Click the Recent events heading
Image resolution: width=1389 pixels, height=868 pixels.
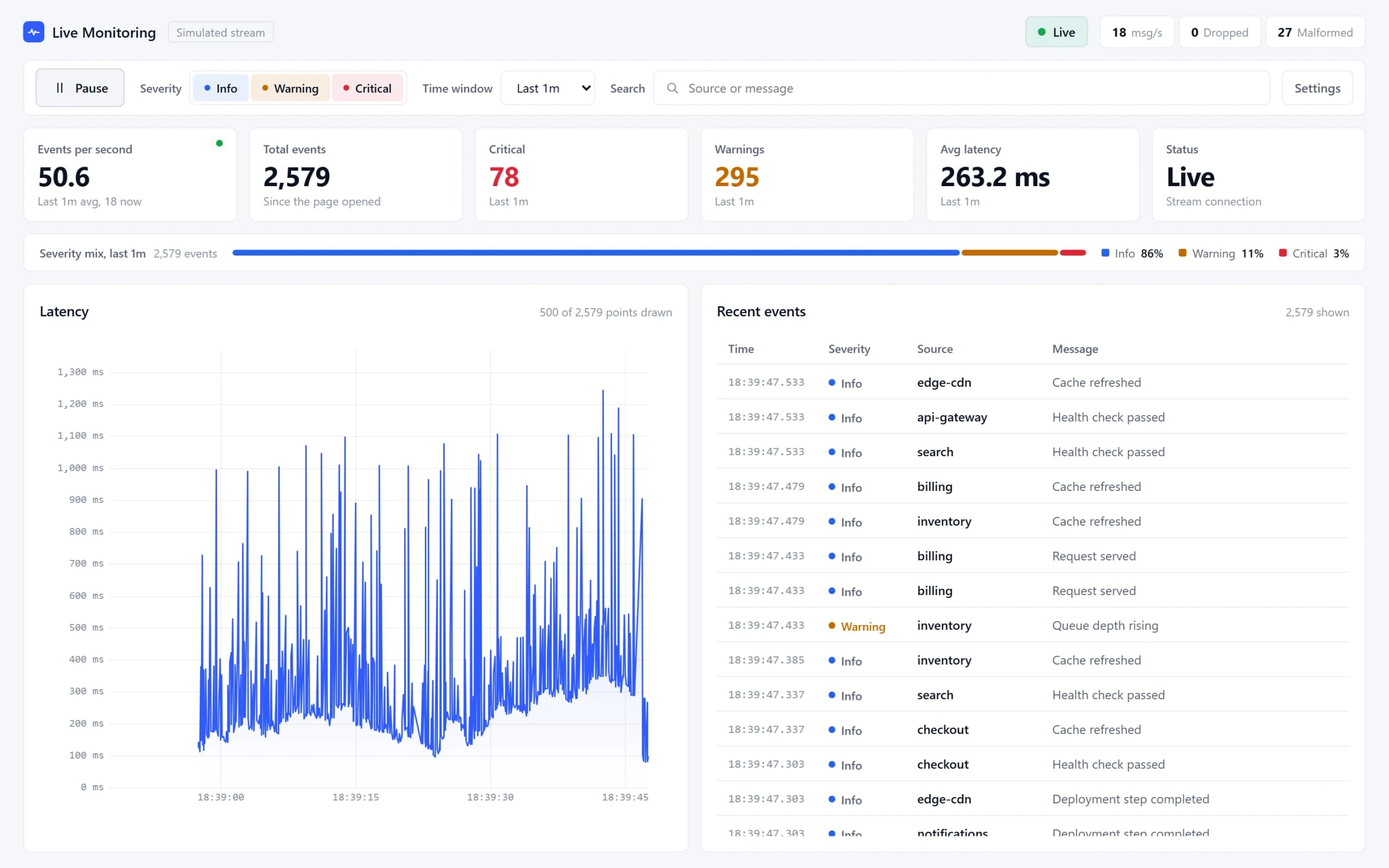(x=761, y=312)
